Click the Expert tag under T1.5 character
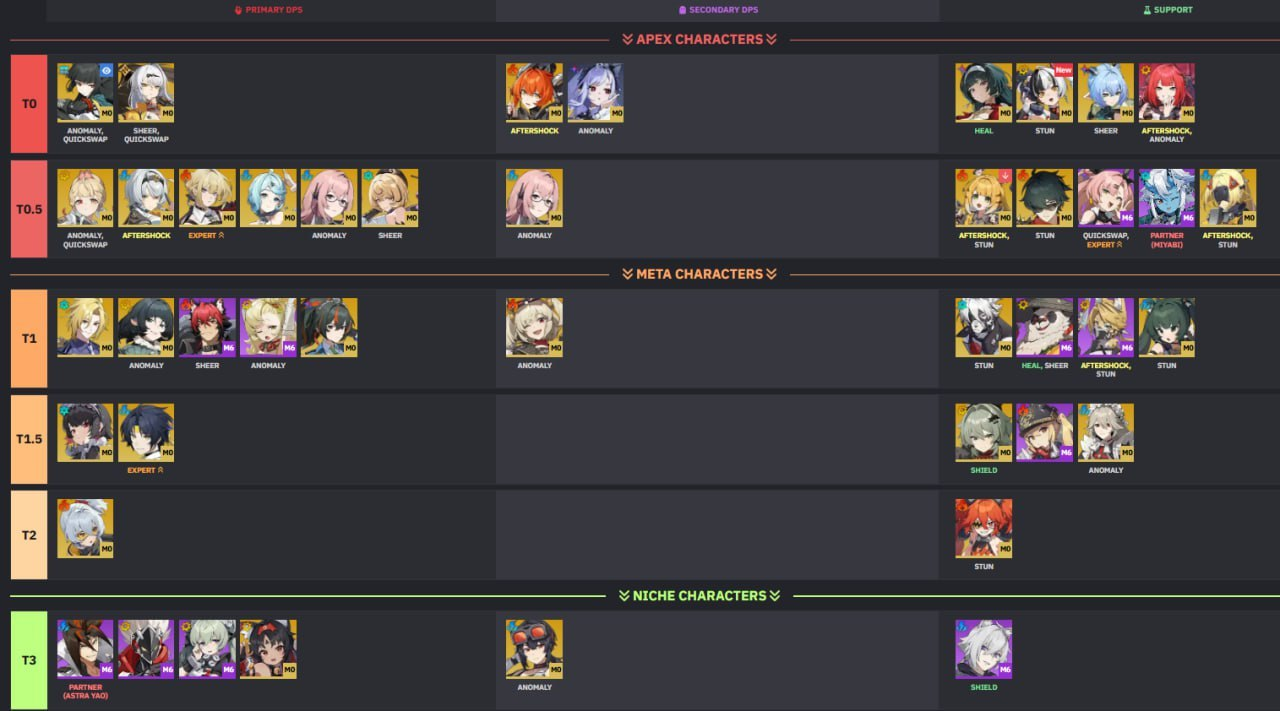Viewport: 1280px width, 711px height. coord(146,470)
